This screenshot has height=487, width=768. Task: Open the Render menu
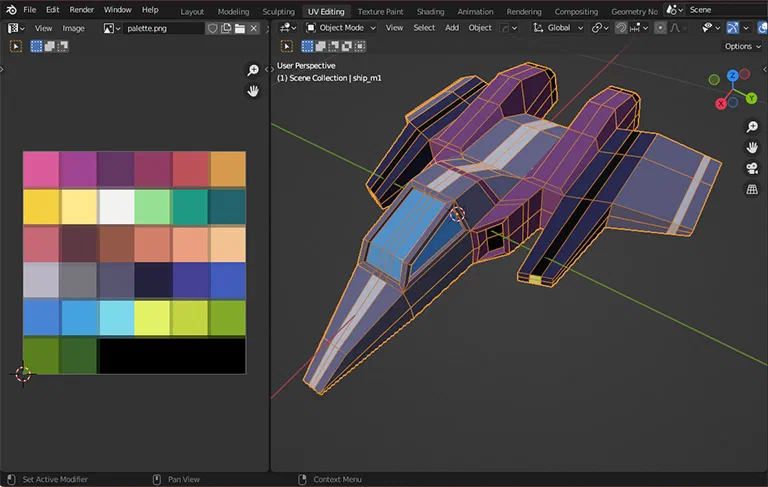coord(81,10)
